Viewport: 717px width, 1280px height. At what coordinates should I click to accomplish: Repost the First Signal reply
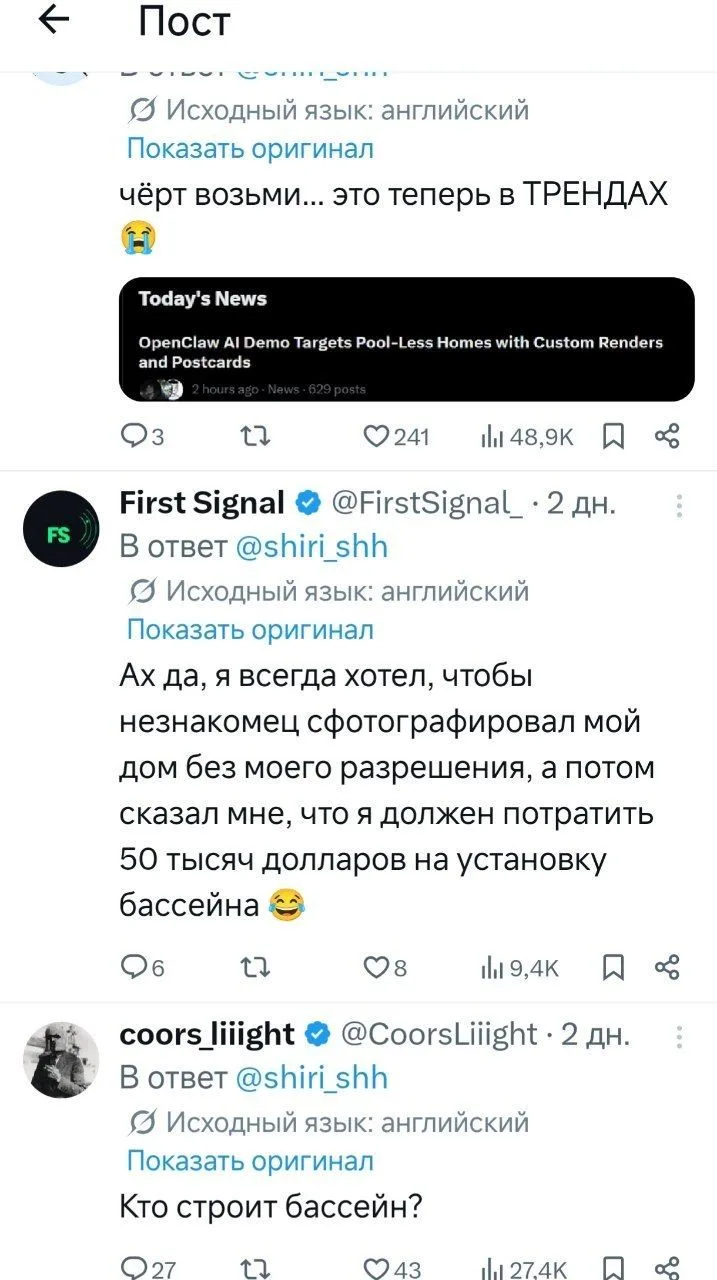pos(254,967)
